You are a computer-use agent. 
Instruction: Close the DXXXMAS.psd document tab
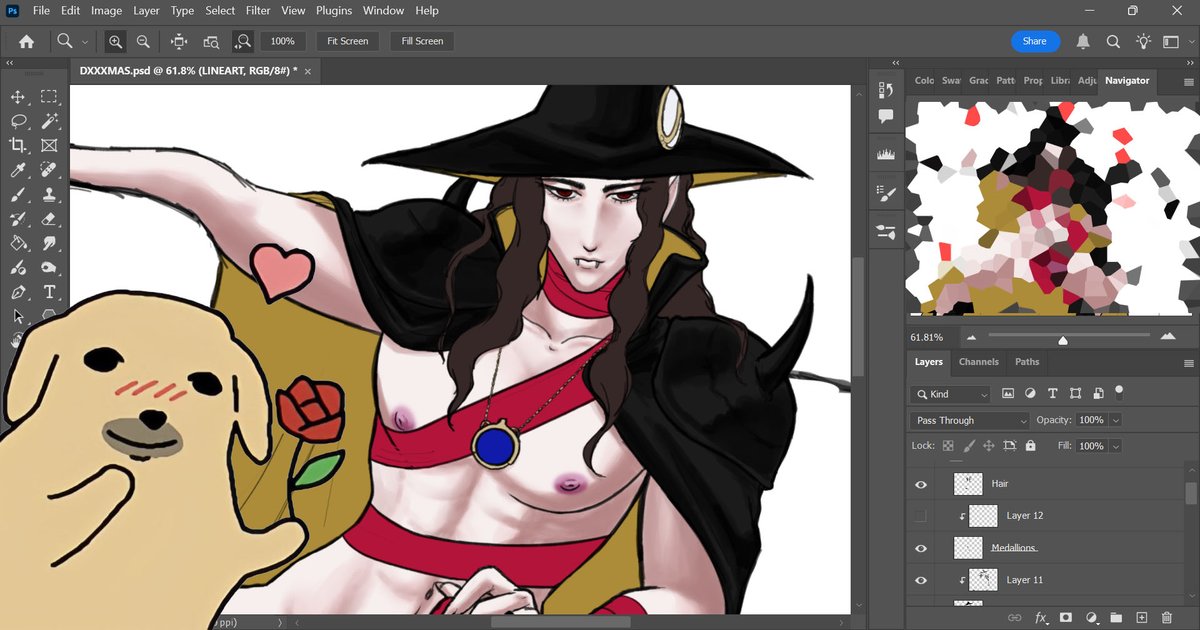point(308,72)
